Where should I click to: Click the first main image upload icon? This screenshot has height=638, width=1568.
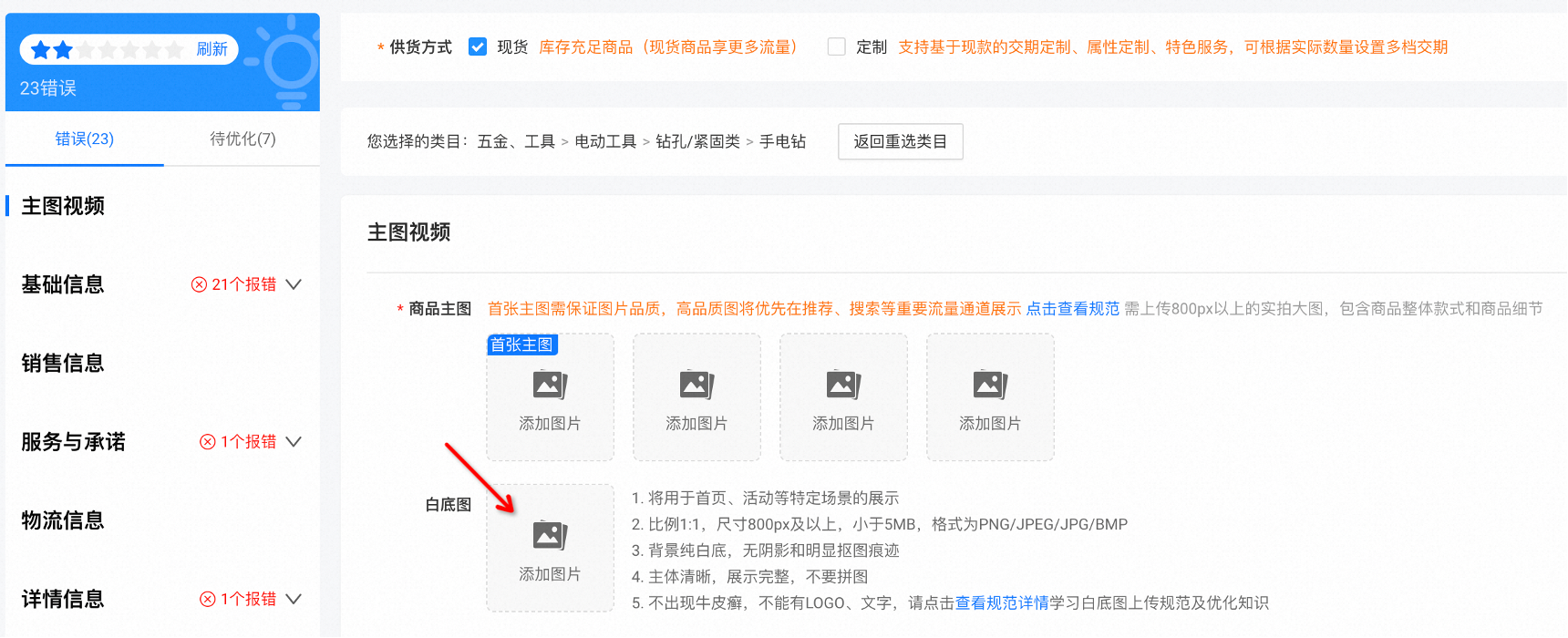550,385
